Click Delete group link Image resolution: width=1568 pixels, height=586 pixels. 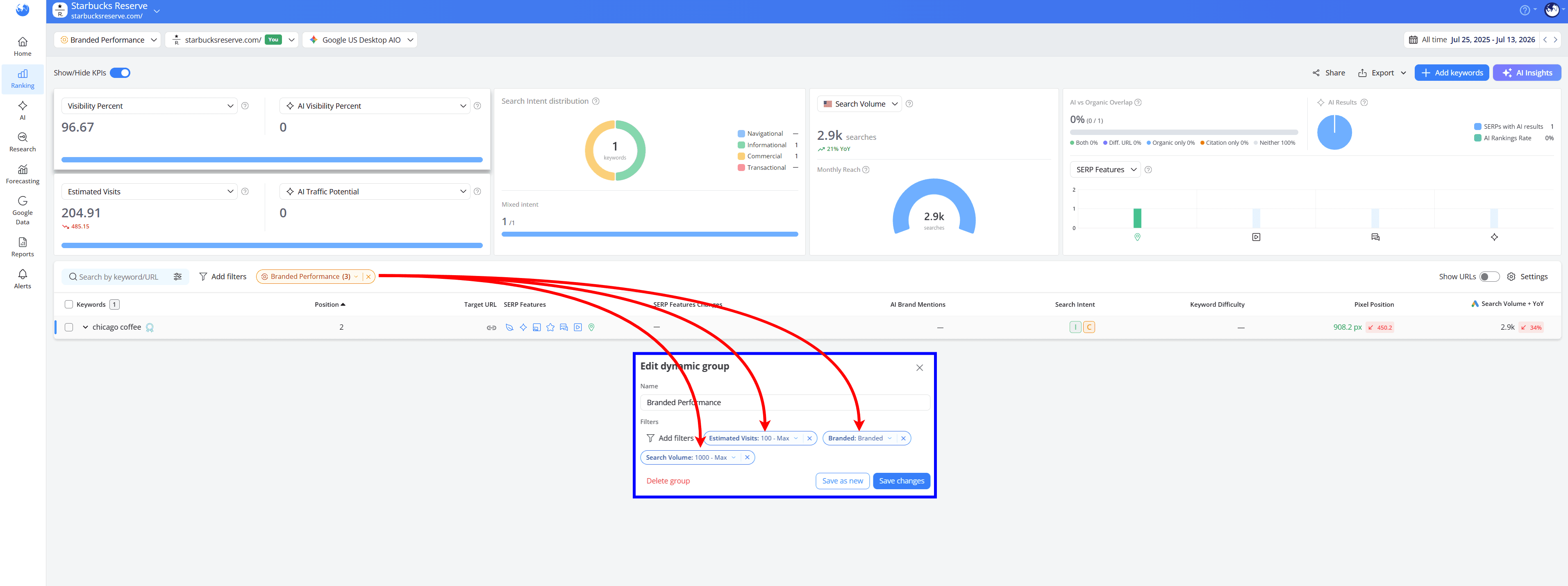click(x=668, y=481)
